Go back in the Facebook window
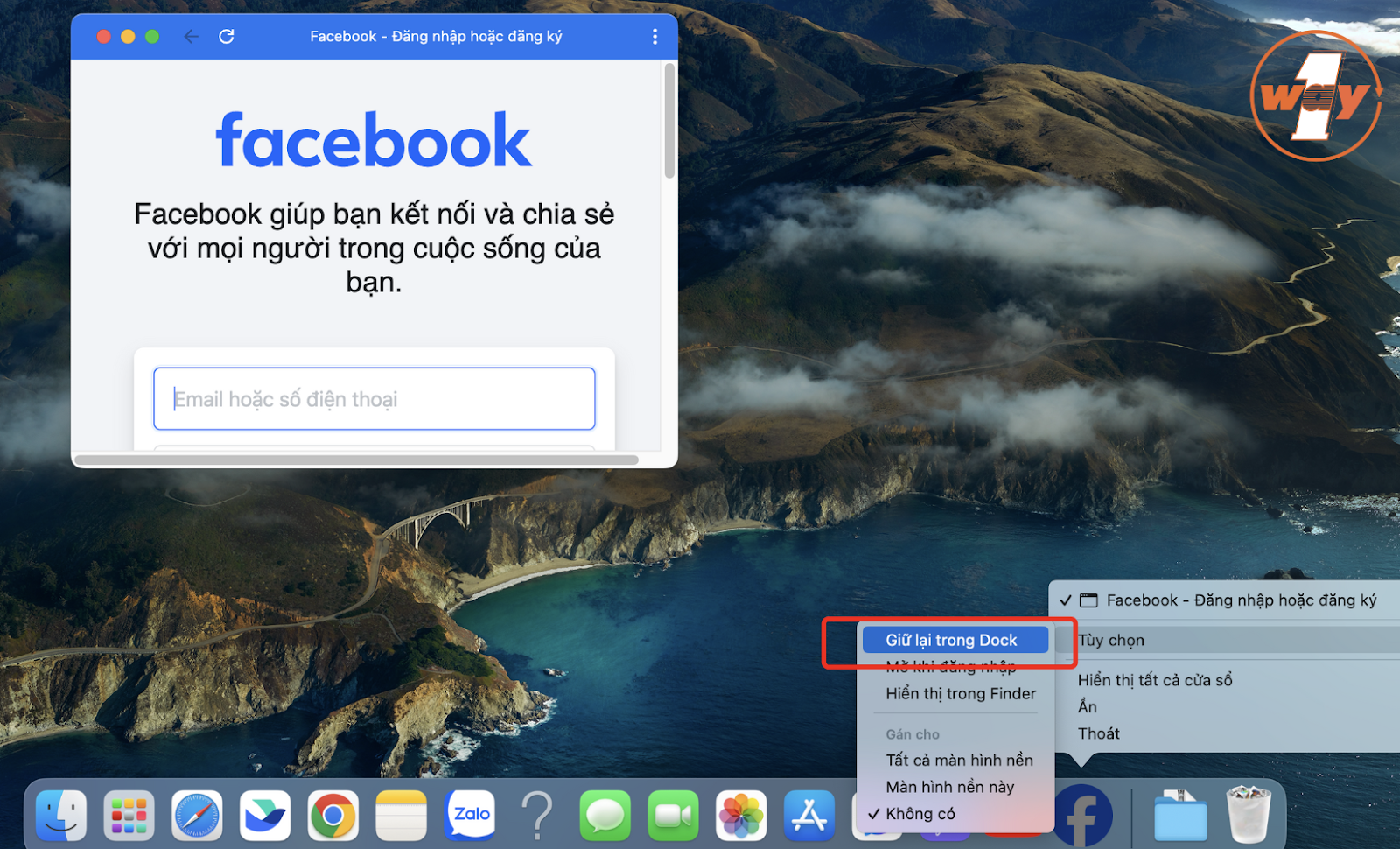 coord(191,36)
